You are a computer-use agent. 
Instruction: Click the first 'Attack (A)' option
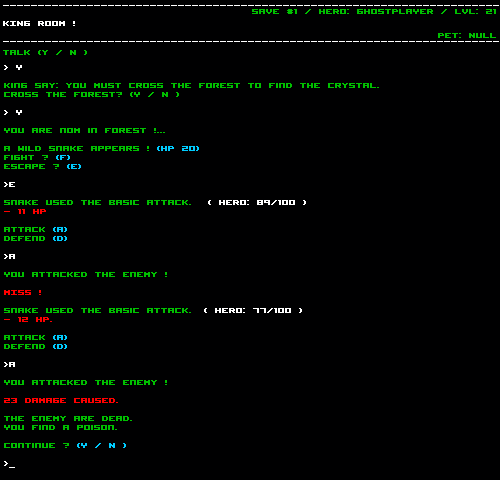[35, 229]
